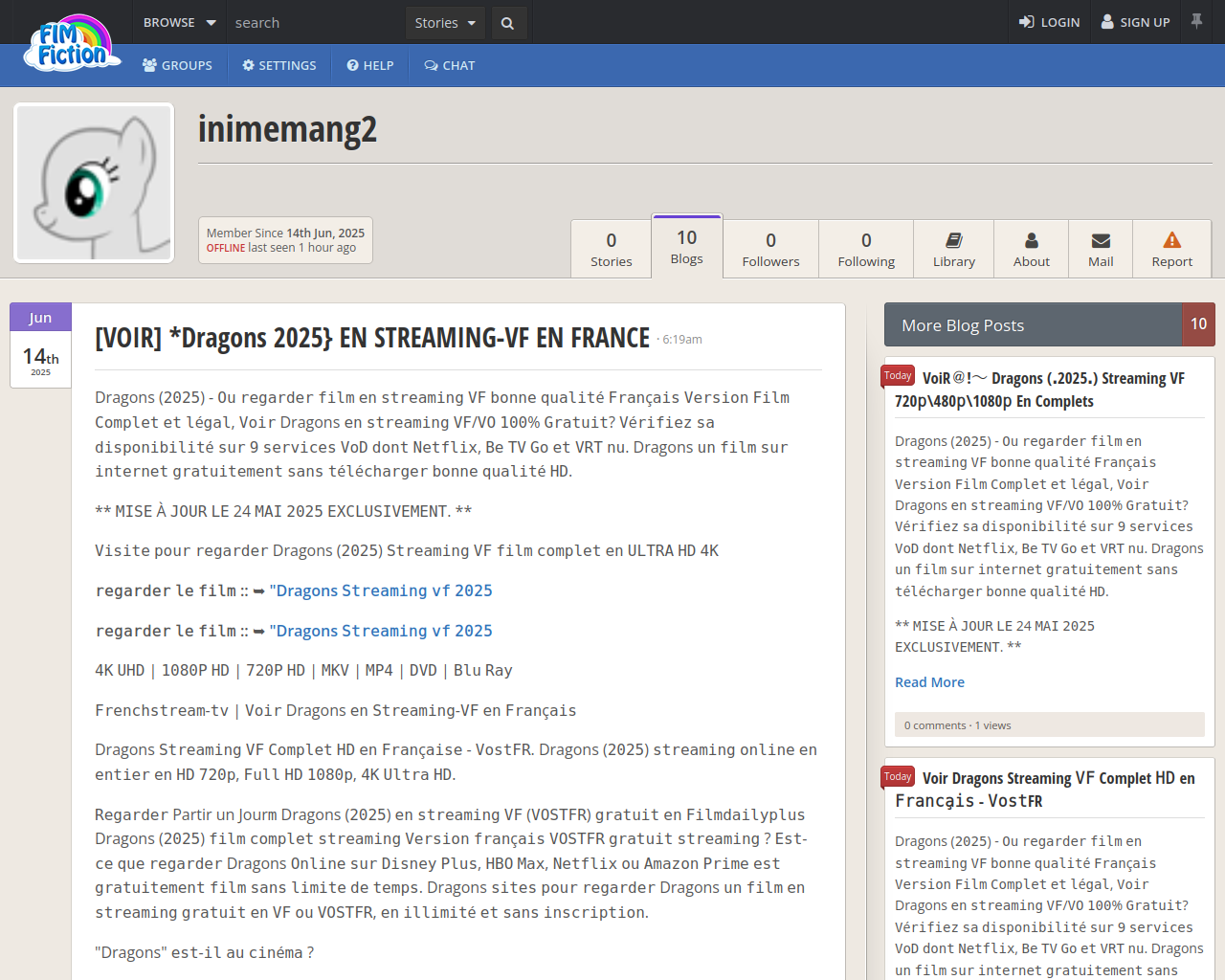
Task: Click Read More in first sidebar post
Action: click(929, 682)
